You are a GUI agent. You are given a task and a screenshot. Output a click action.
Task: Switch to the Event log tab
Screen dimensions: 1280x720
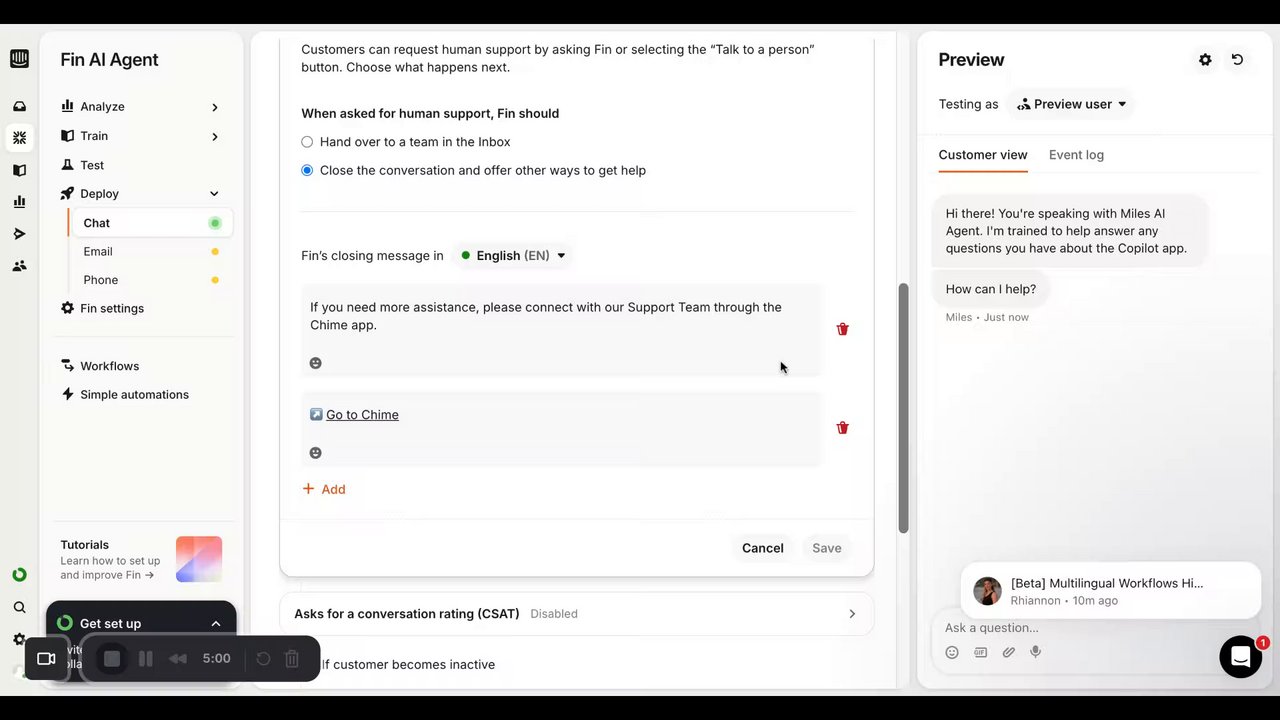[x=1076, y=155]
